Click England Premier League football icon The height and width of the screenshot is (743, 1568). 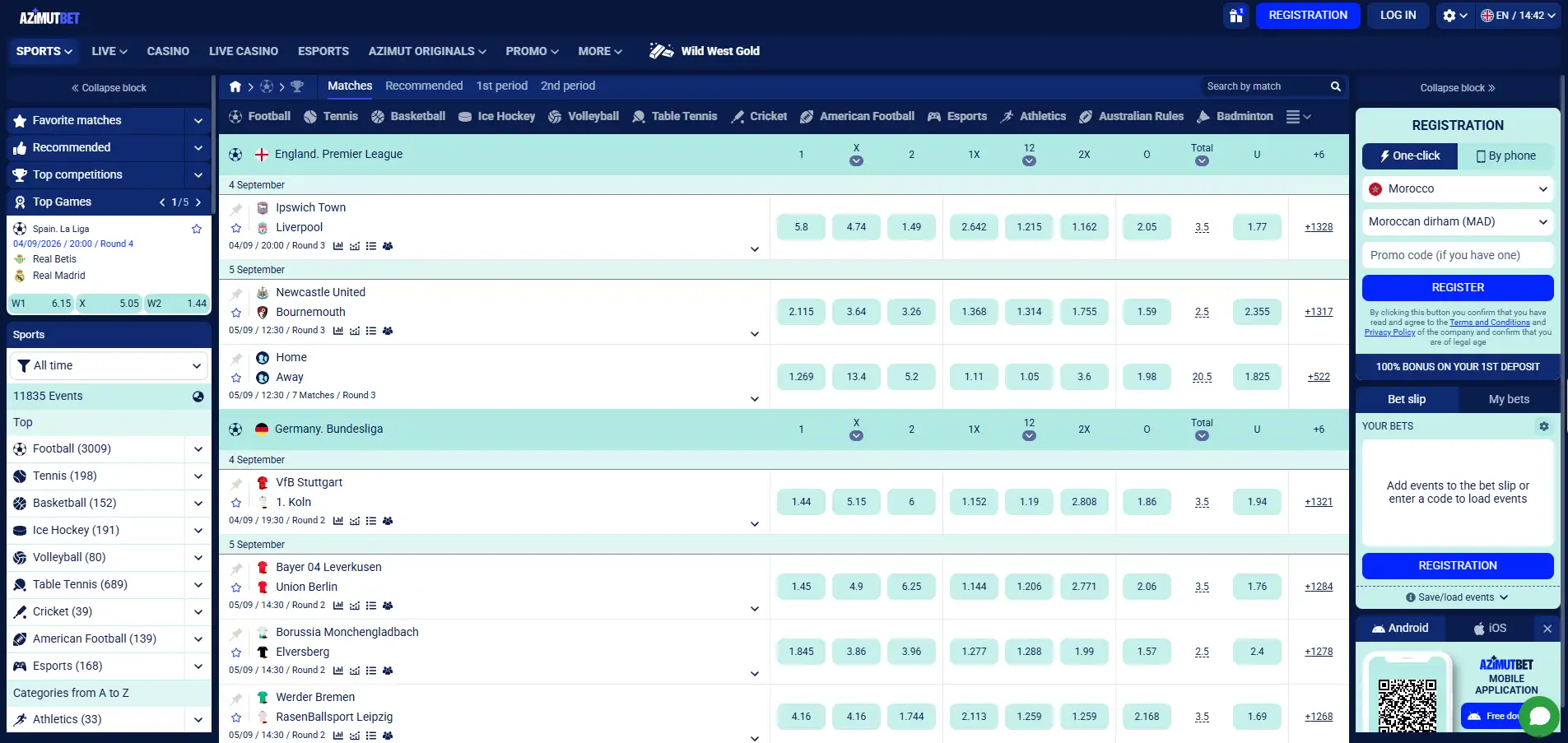pos(235,155)
